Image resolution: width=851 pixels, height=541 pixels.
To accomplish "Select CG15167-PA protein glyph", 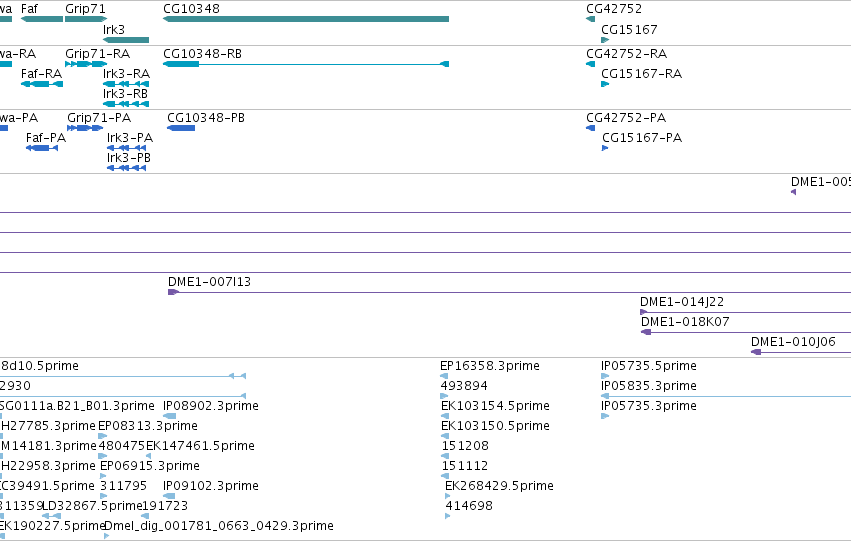I will tap(605, 148).
